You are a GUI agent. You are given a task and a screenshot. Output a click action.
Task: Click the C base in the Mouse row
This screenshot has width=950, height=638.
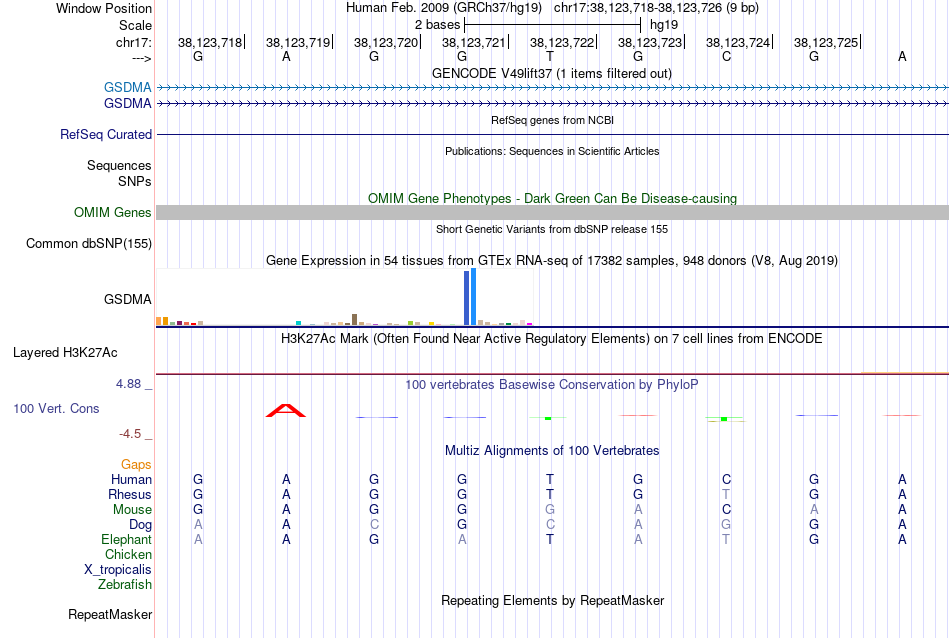click(726, 510)
